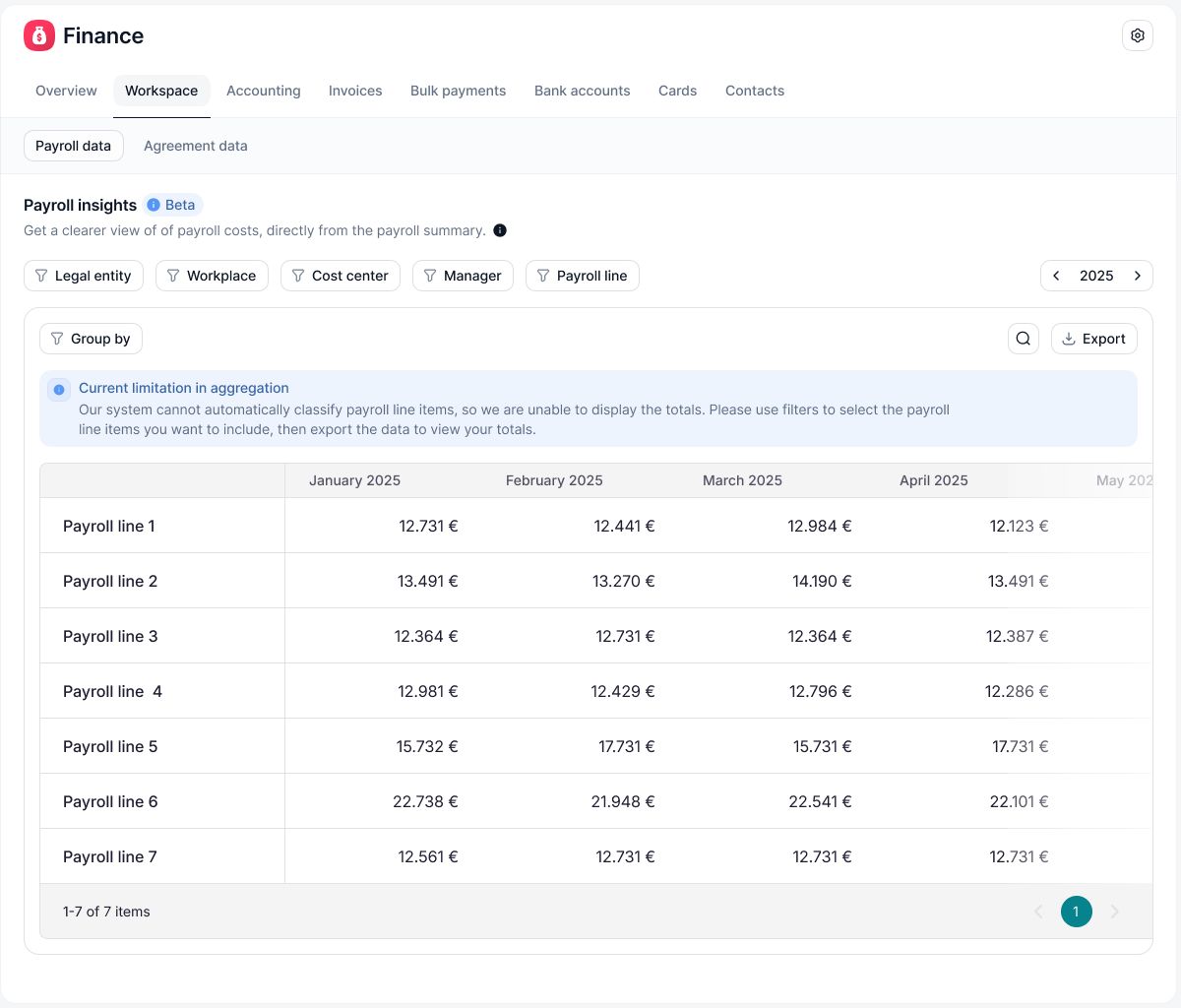Viewport: 1181px width, 1008px height.
Task: Click Payroll line 6 January value 22.738 €
Action: [x=425, y=801]
